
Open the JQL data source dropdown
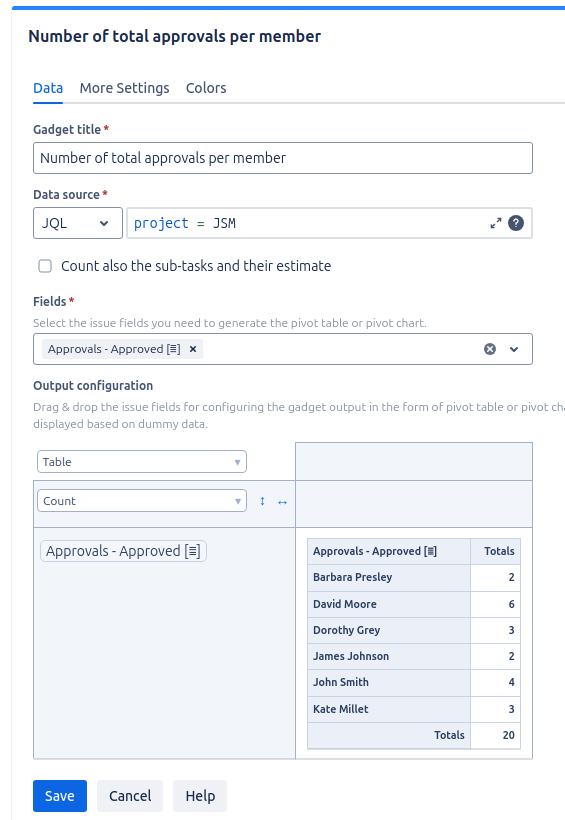tap(78, 223)
